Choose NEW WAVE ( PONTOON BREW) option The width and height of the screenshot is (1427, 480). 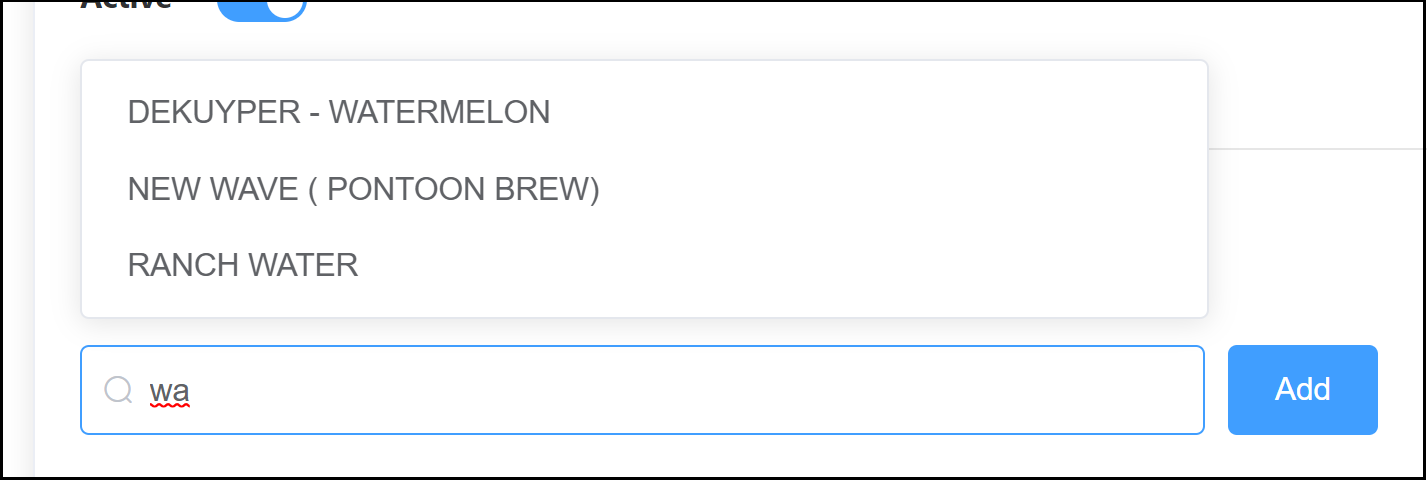pyautogui.click(x=363, y=189)
